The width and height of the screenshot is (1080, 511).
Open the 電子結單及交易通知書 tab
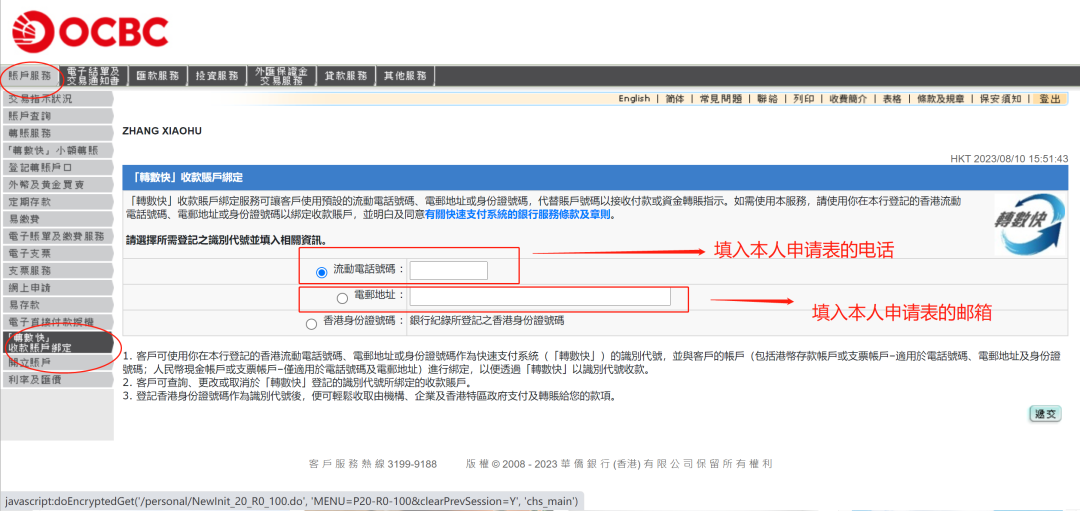94,76
